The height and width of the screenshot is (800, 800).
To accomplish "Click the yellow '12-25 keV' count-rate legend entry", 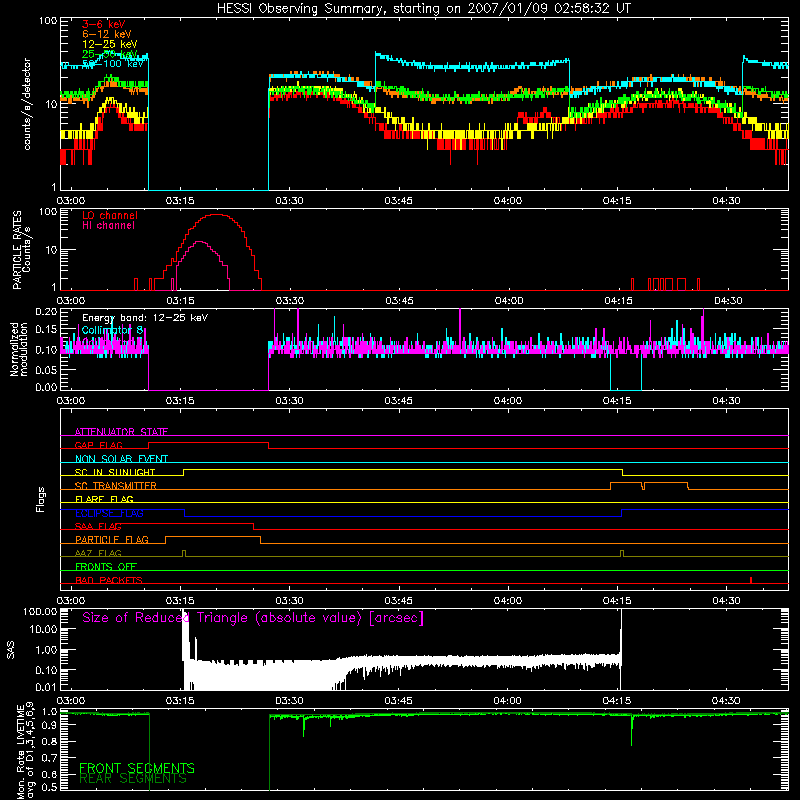I will [x=110, y=44].
